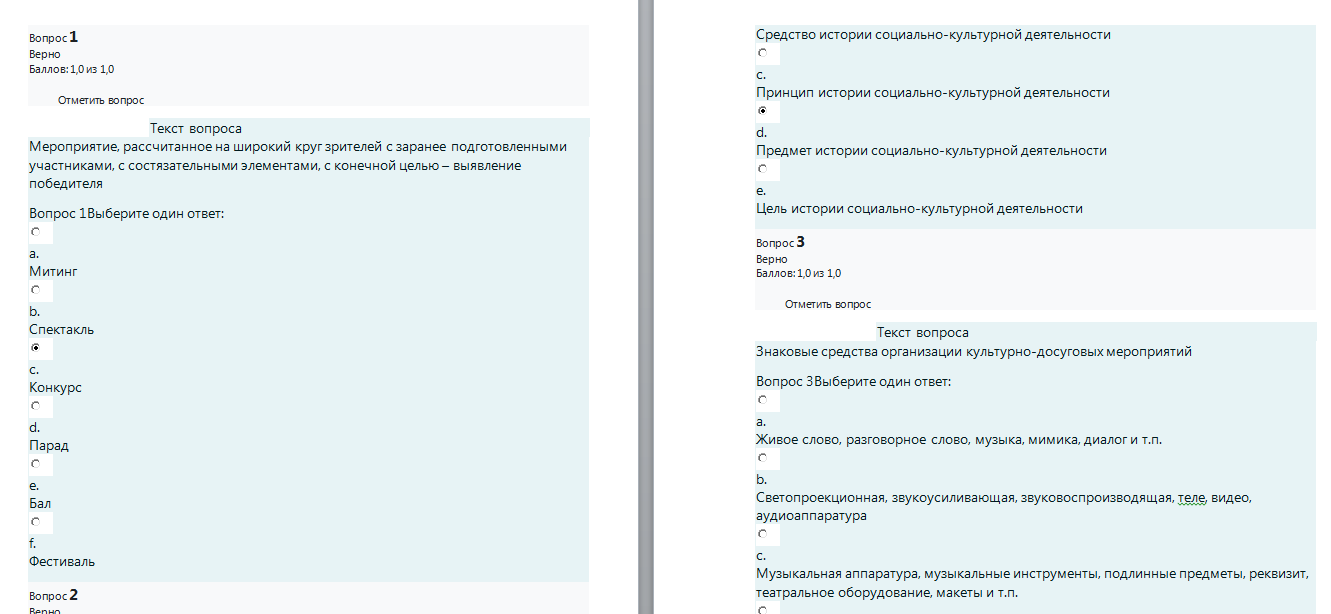Click the Верно status under Вопрос 3

[x=772, y=259]
